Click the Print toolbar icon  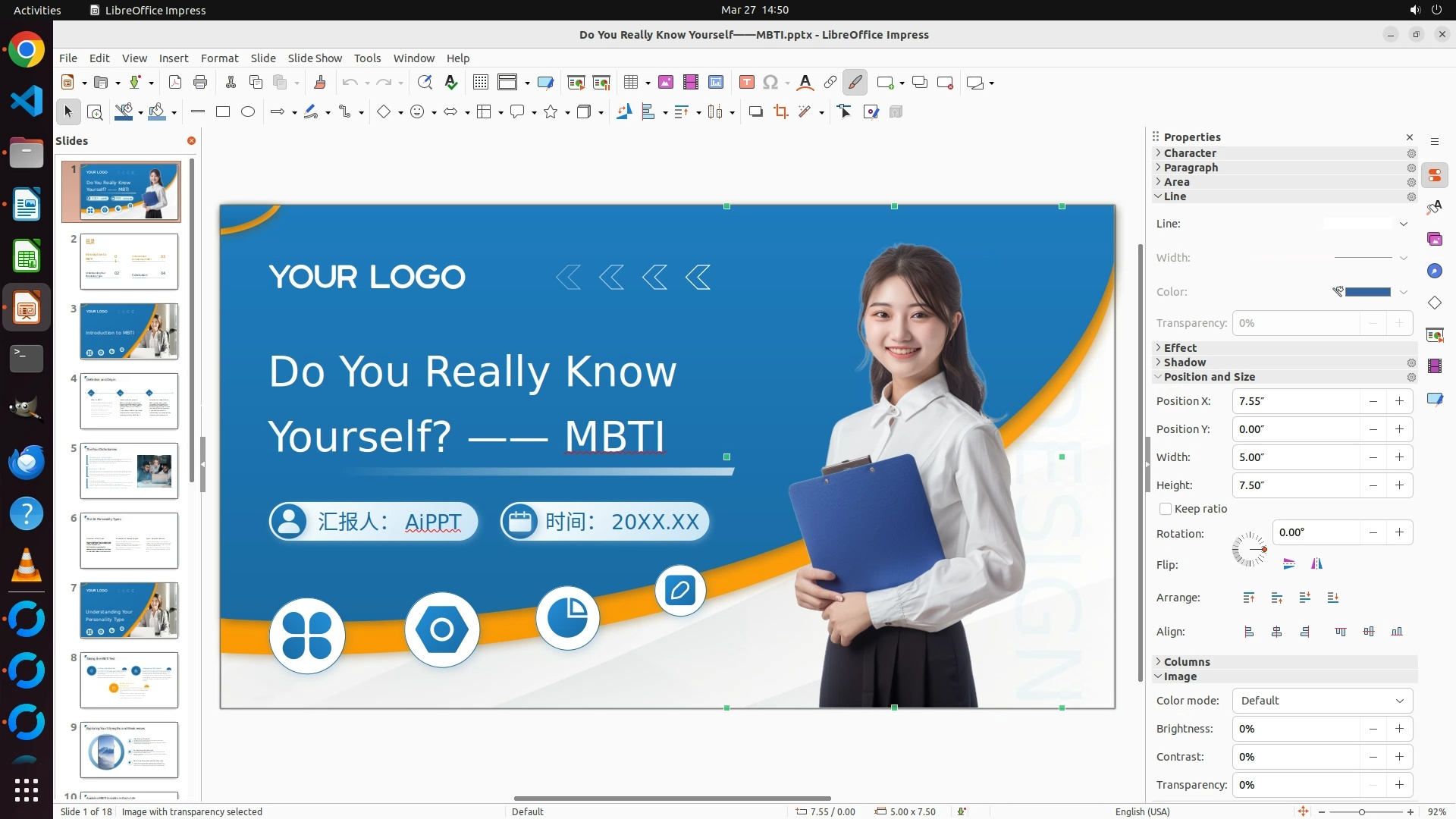pos(200,83)
